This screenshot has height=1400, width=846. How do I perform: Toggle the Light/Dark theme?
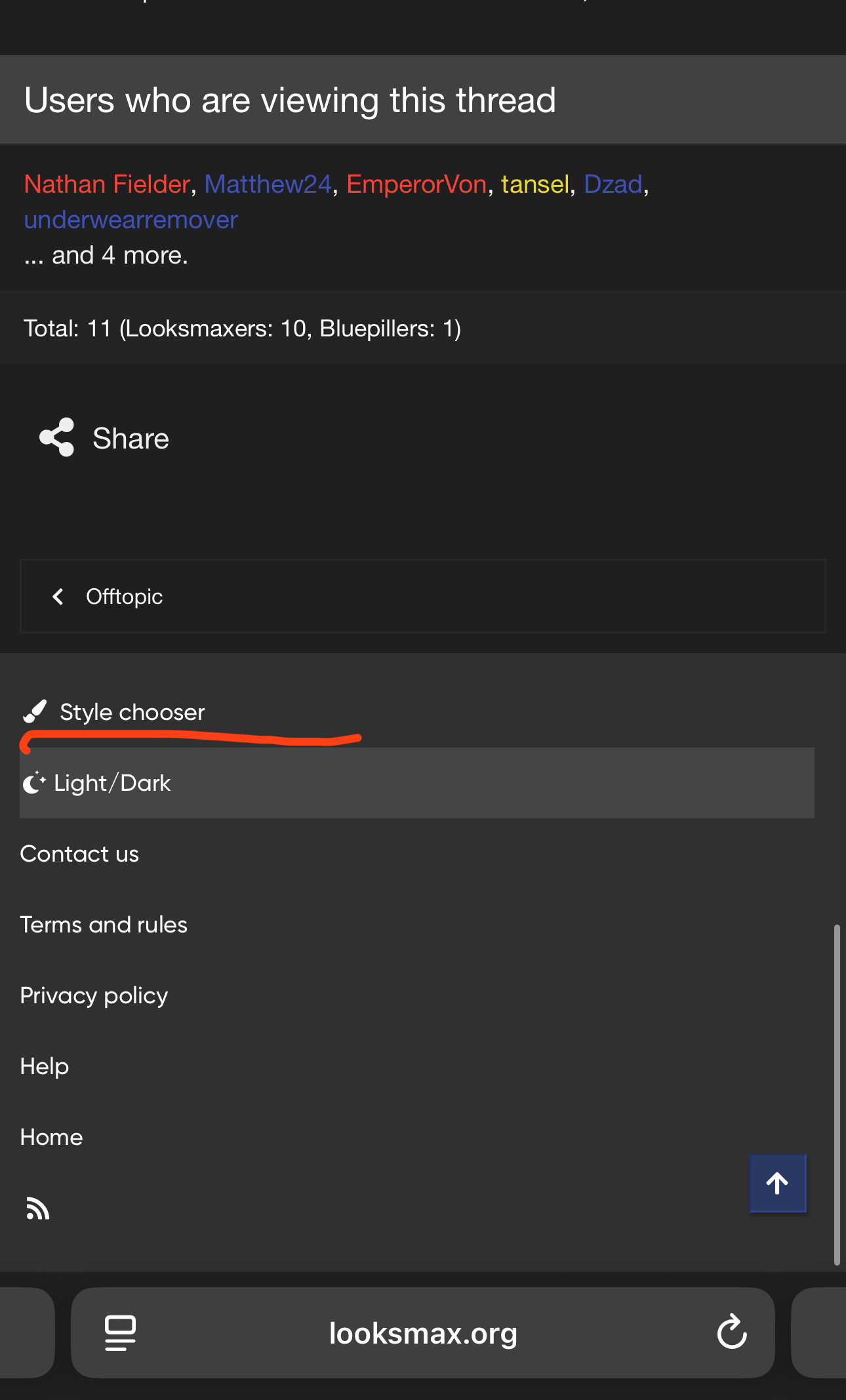(x=112, y=783)
